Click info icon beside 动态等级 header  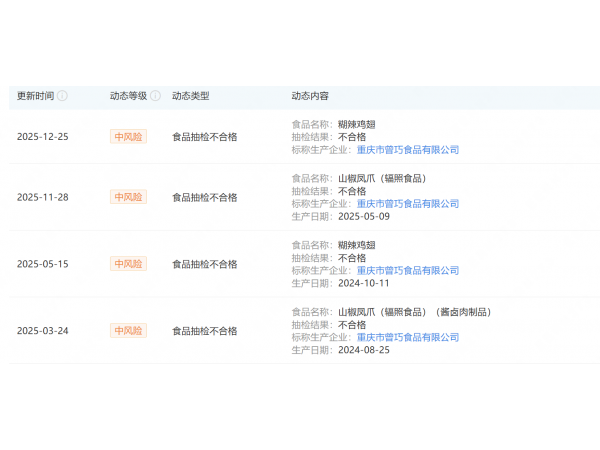[x=155, y=96]
